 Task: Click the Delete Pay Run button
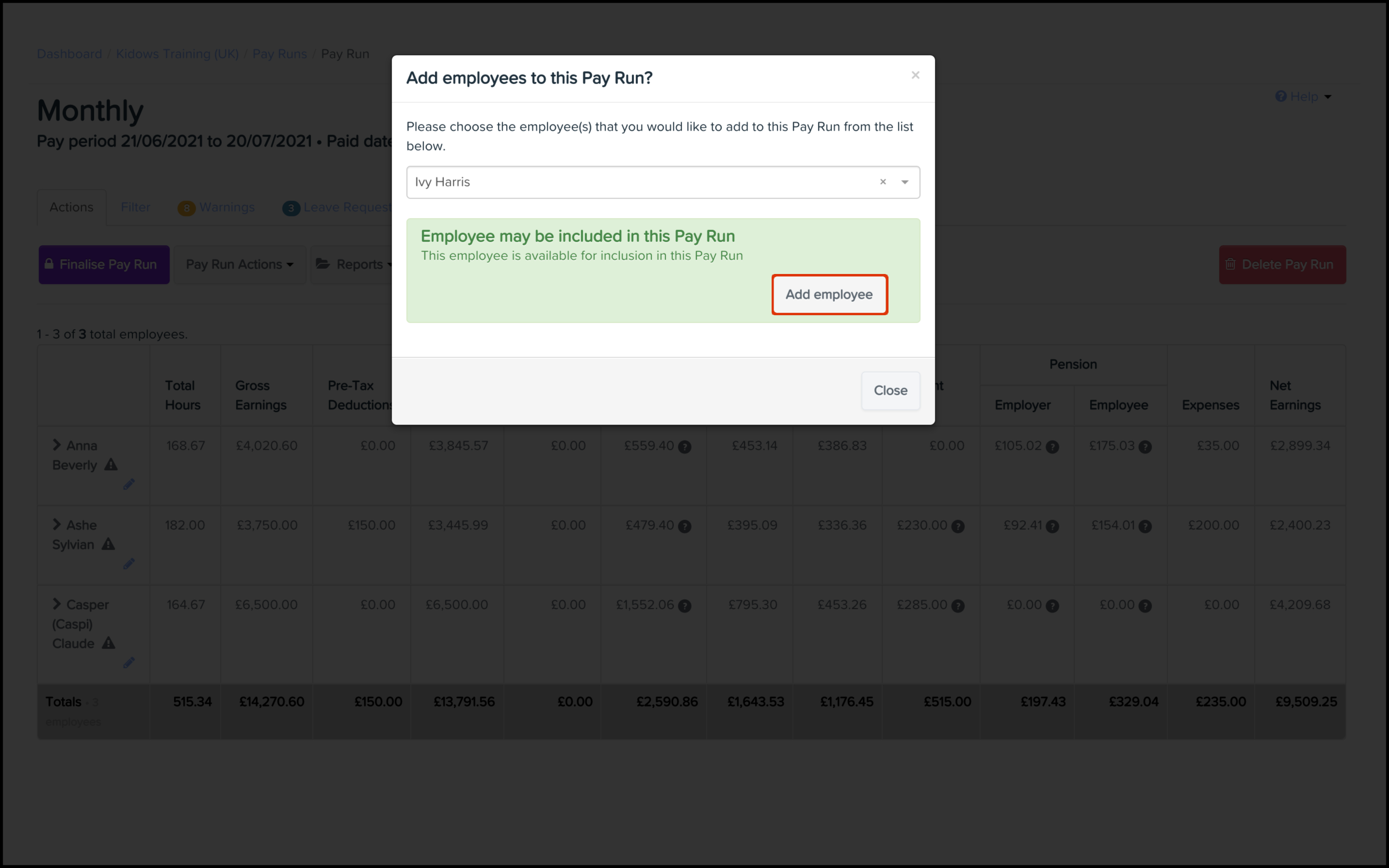[x=1282, y=265]
